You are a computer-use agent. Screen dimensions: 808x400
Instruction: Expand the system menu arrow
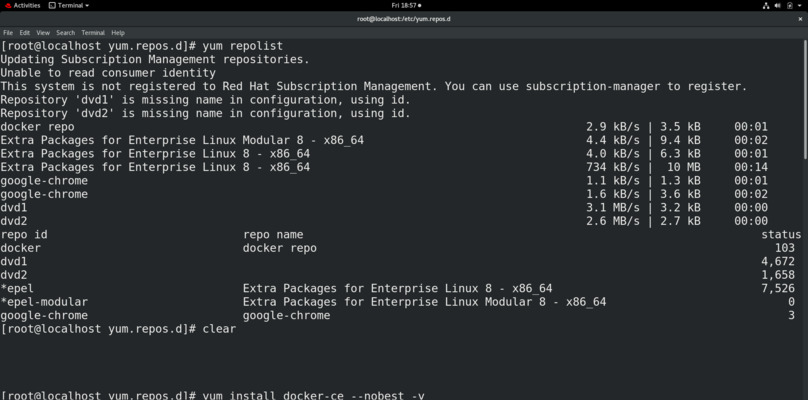(800, 5)
